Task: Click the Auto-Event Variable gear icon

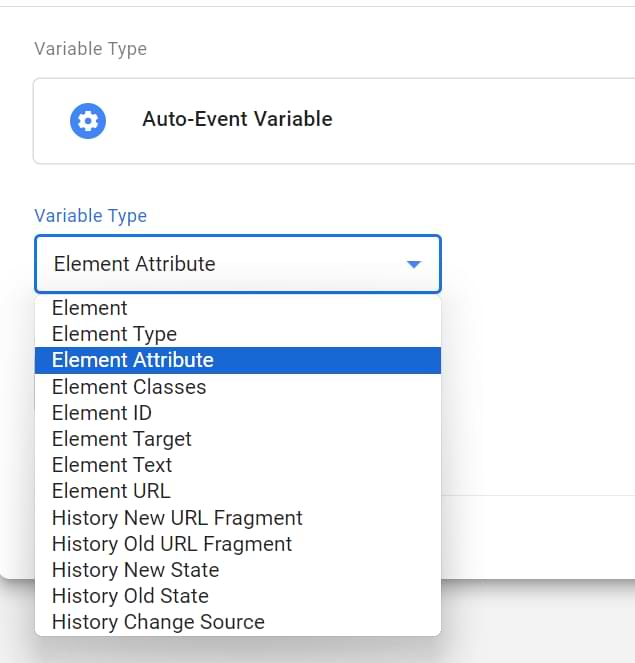Action: click(88, 121)
